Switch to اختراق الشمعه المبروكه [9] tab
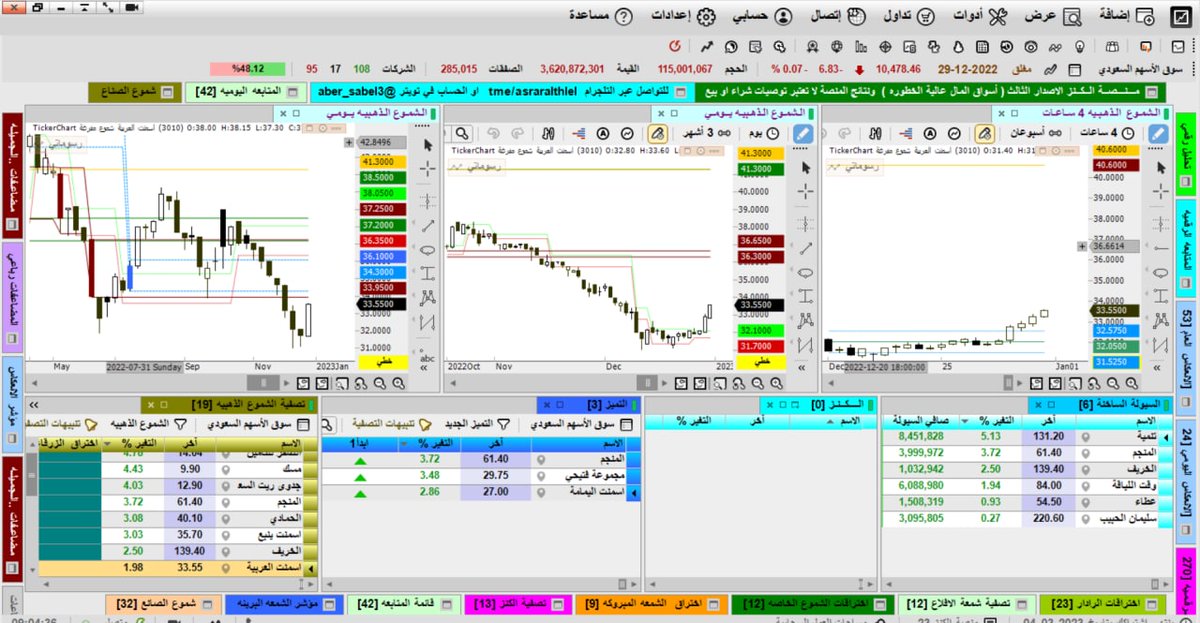The image size is (1200, 623). coord(651,604)
